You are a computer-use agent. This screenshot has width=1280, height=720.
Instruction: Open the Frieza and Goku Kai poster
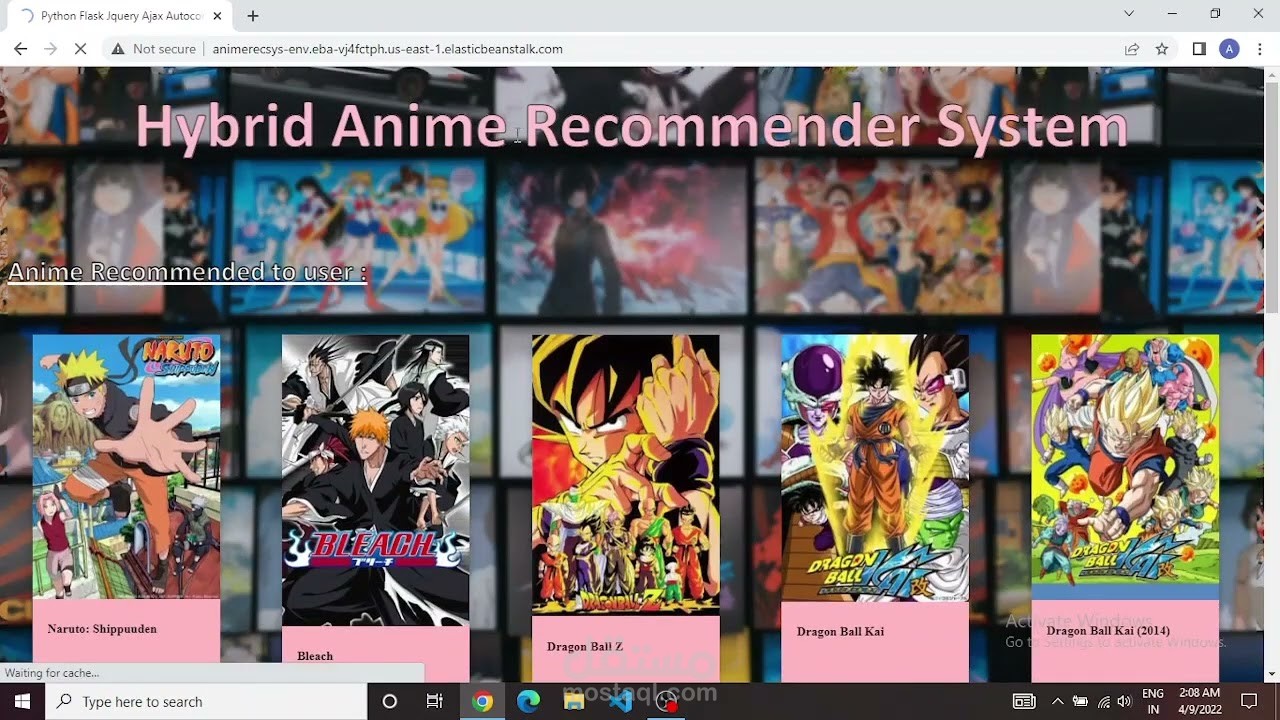[875, 468]
